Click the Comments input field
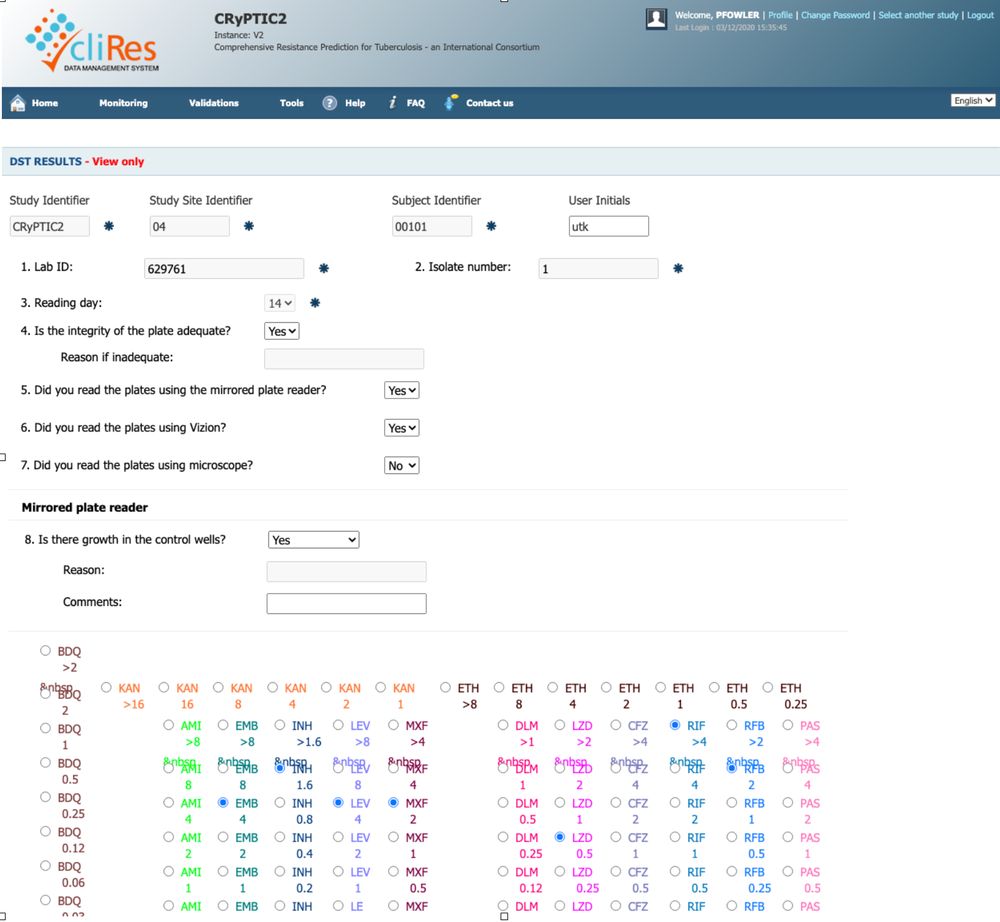The image size is (1000, 922). (346, 603)
